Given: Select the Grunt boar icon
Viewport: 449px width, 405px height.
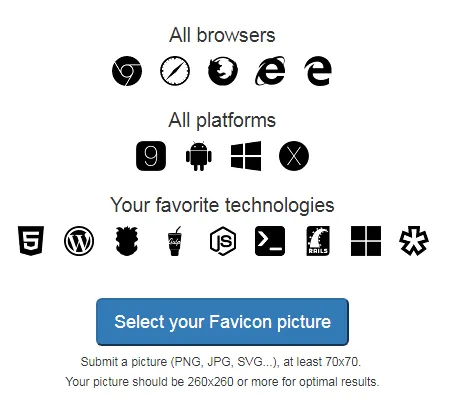Looking at the screenshot, I should [127, 241].
